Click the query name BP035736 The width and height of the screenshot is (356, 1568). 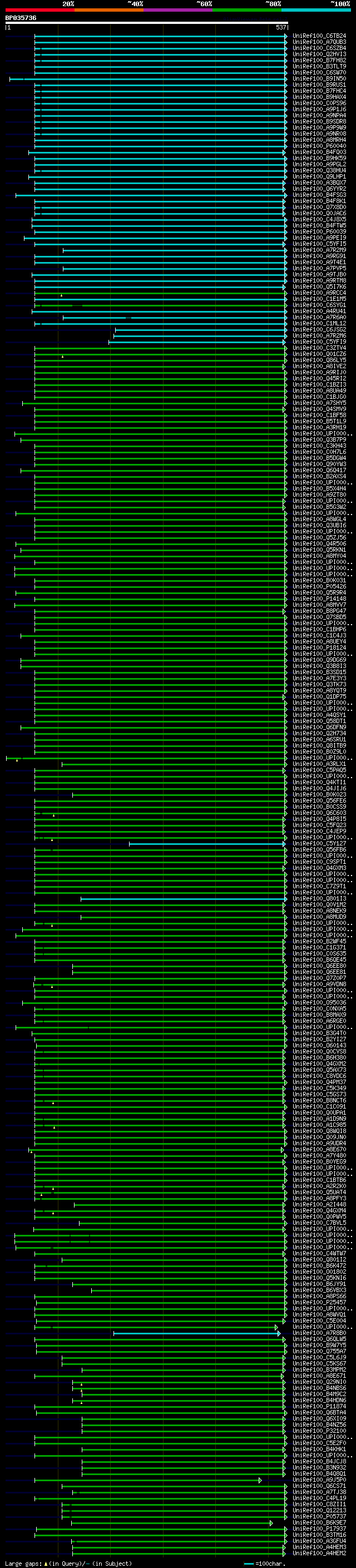coord(21,18)
